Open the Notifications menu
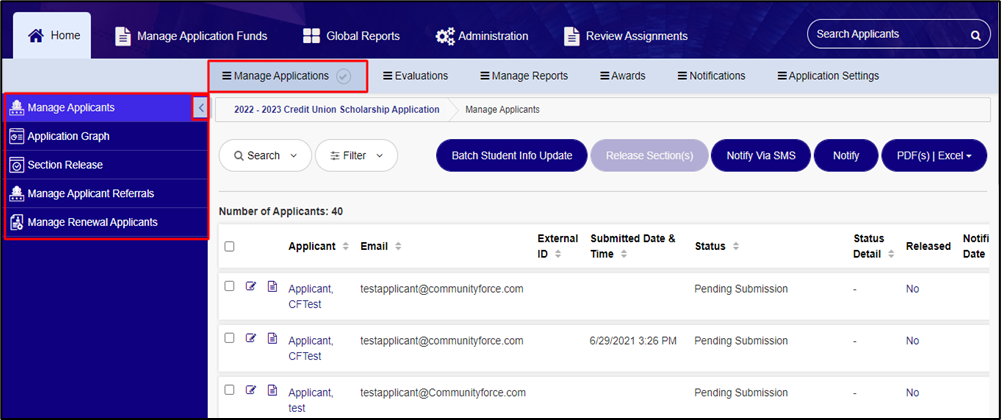The width and height of the screenshot is (1001, 420). click(x=711, y=76)
